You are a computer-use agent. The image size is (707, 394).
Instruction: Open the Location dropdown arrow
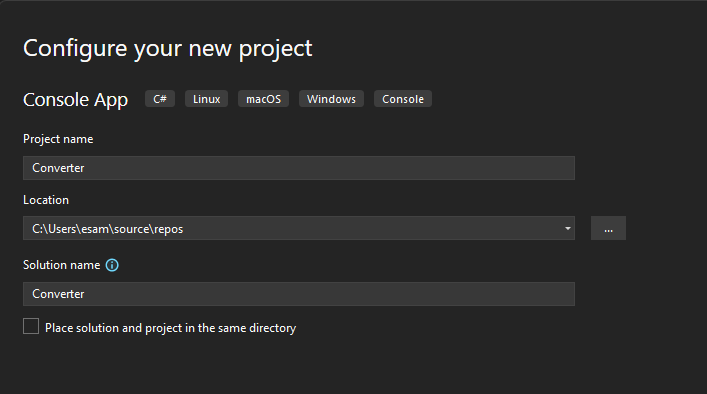[x=568, y=229]
